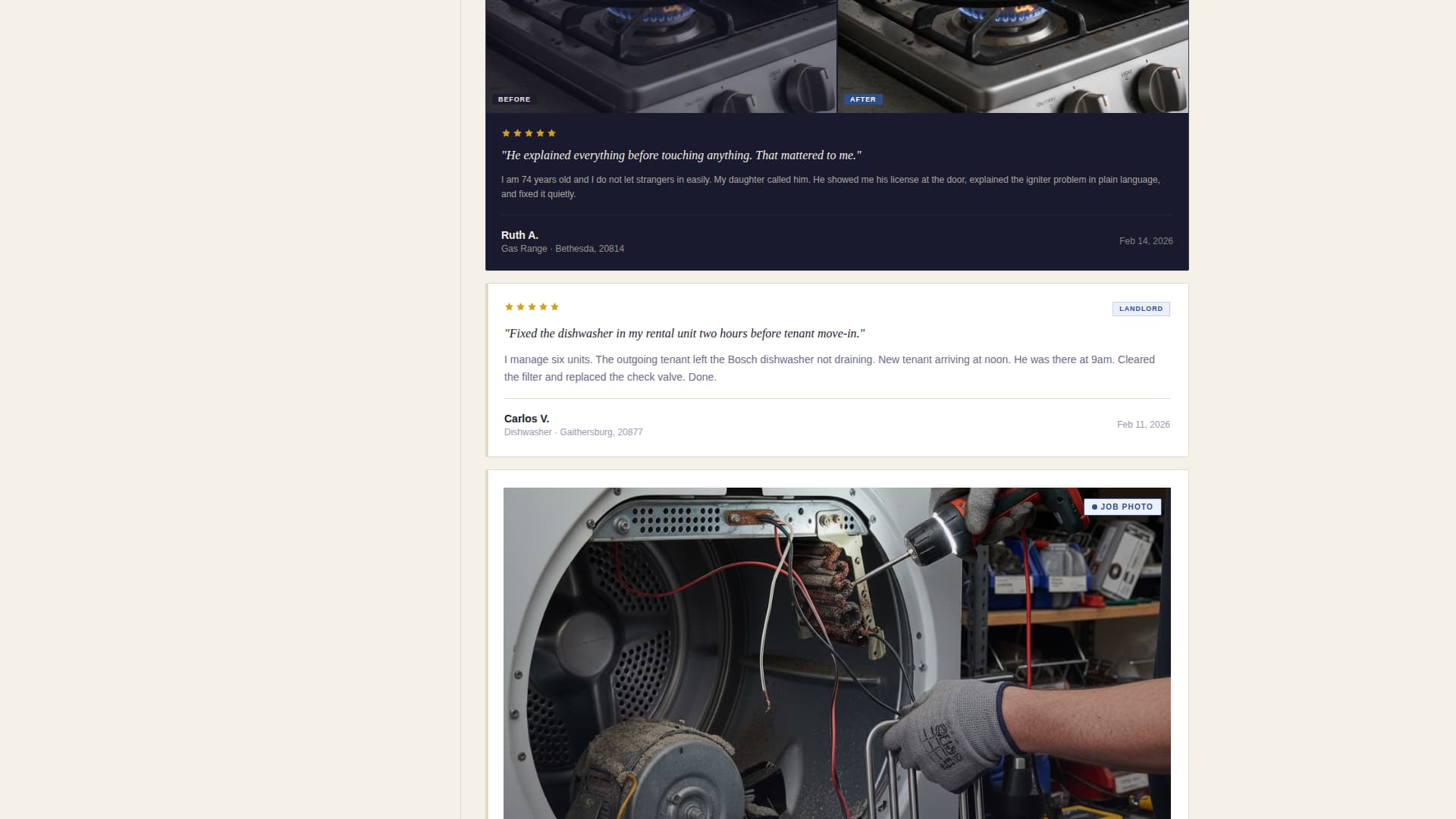Click the BEFORE label badge
The image size is (1456, 819).
click(x=514, y=99)
